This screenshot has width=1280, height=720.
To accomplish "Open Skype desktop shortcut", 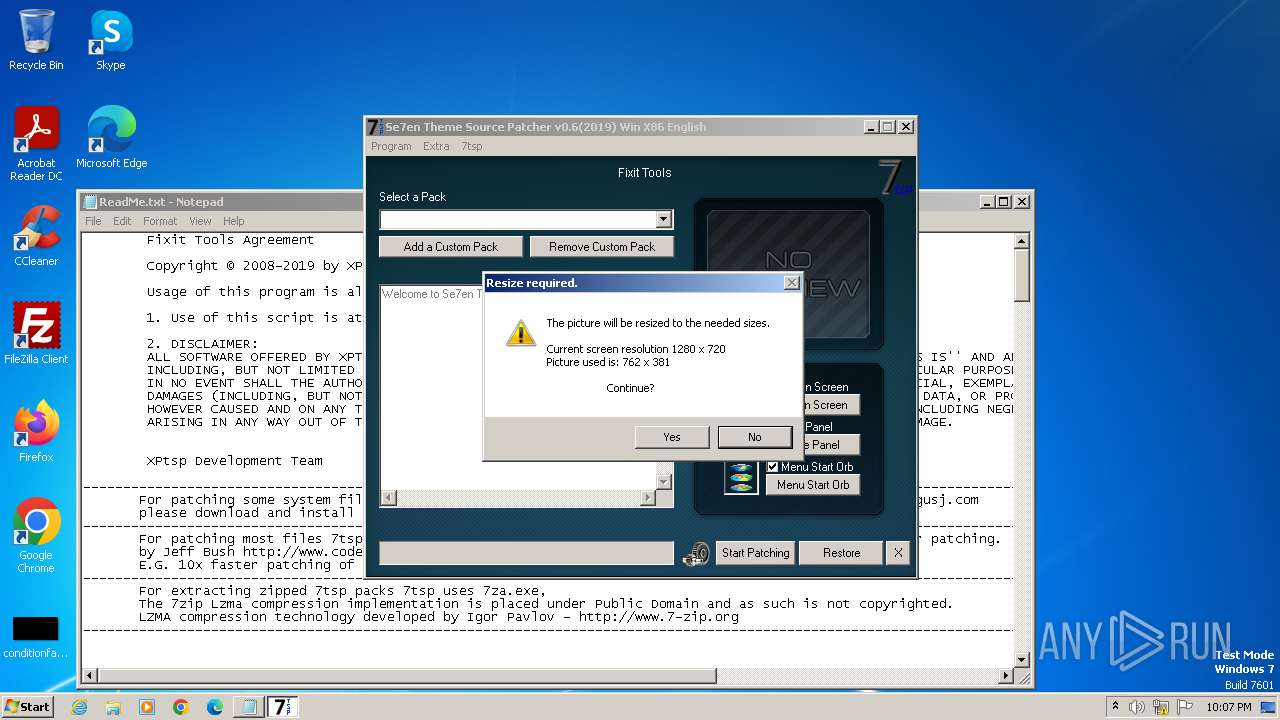I will click(x=110, y=40).
